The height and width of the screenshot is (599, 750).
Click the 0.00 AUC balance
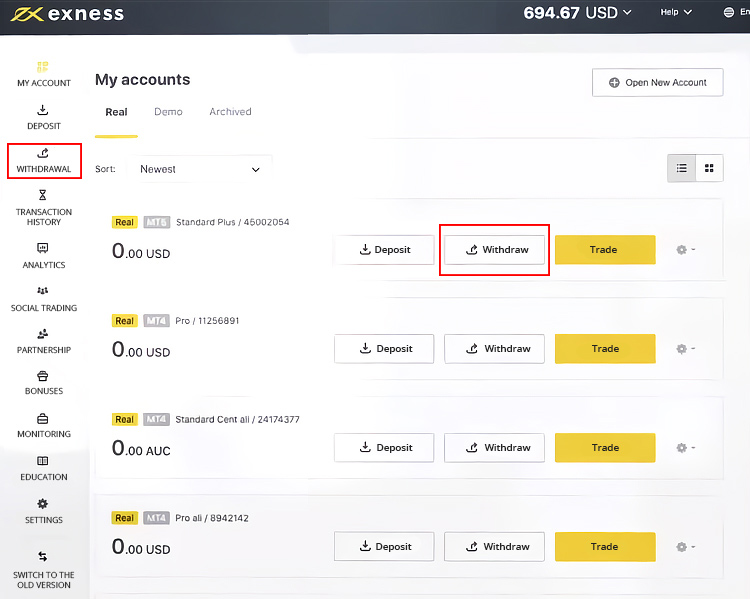coord(141,448)
